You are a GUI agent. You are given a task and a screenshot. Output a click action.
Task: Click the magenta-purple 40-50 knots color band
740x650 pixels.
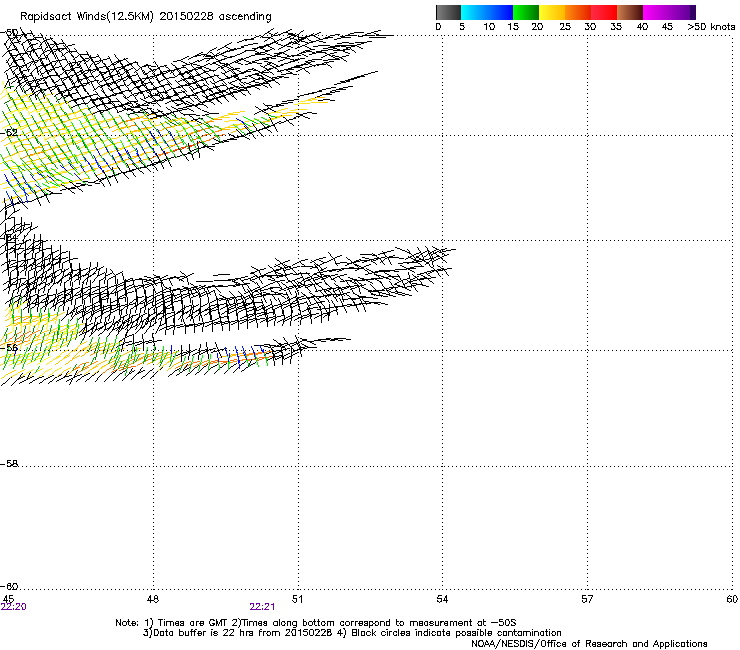pyautogui.click(x=669, y=12)
